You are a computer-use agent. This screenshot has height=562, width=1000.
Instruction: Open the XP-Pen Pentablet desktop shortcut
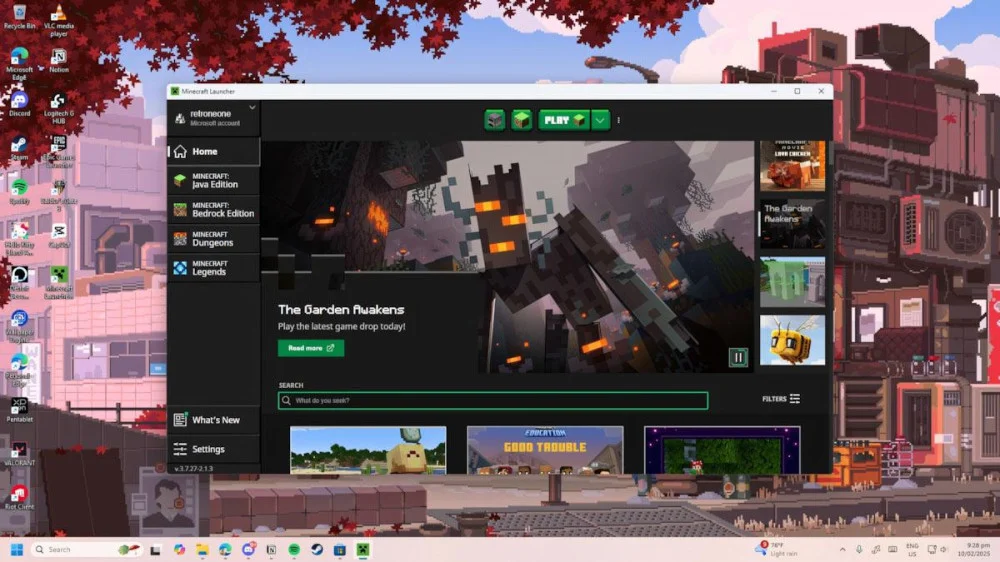[19, 410]
